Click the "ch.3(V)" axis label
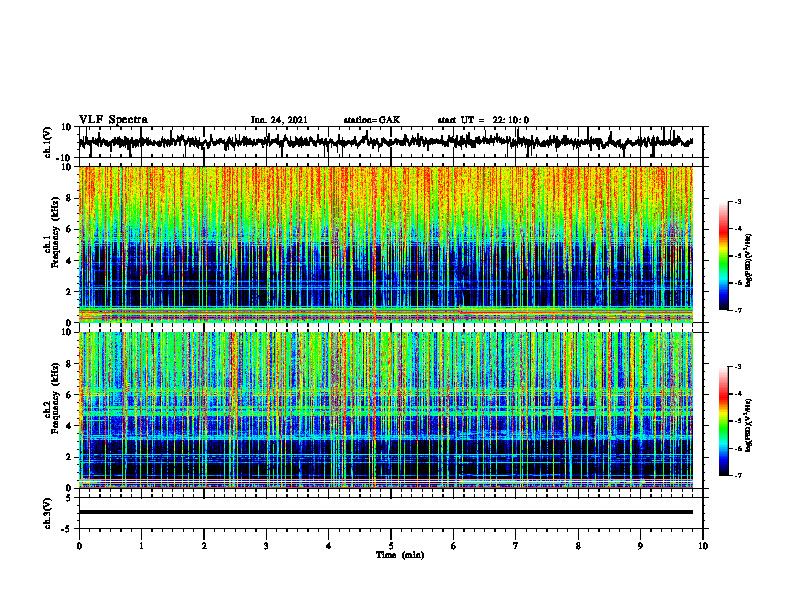Screen dimensions: 792x612 [x=48, y=514]
